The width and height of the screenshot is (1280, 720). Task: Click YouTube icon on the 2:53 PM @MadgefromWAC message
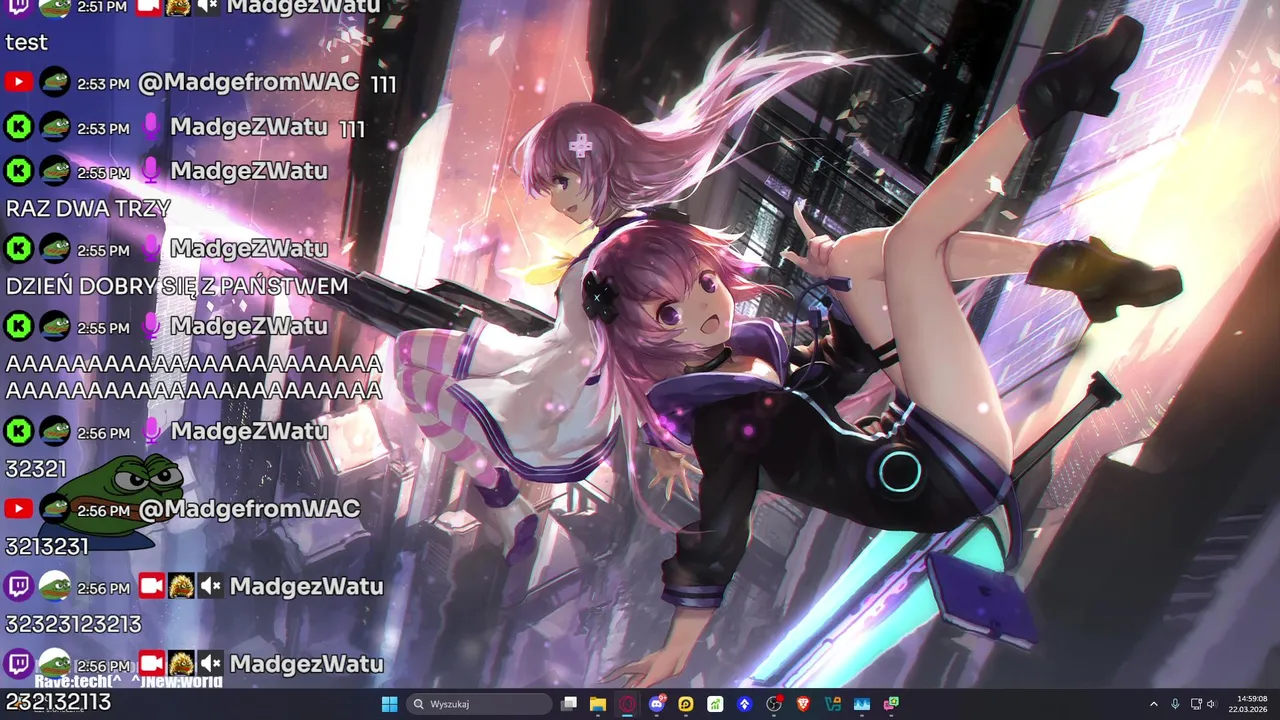click(18, 82)
